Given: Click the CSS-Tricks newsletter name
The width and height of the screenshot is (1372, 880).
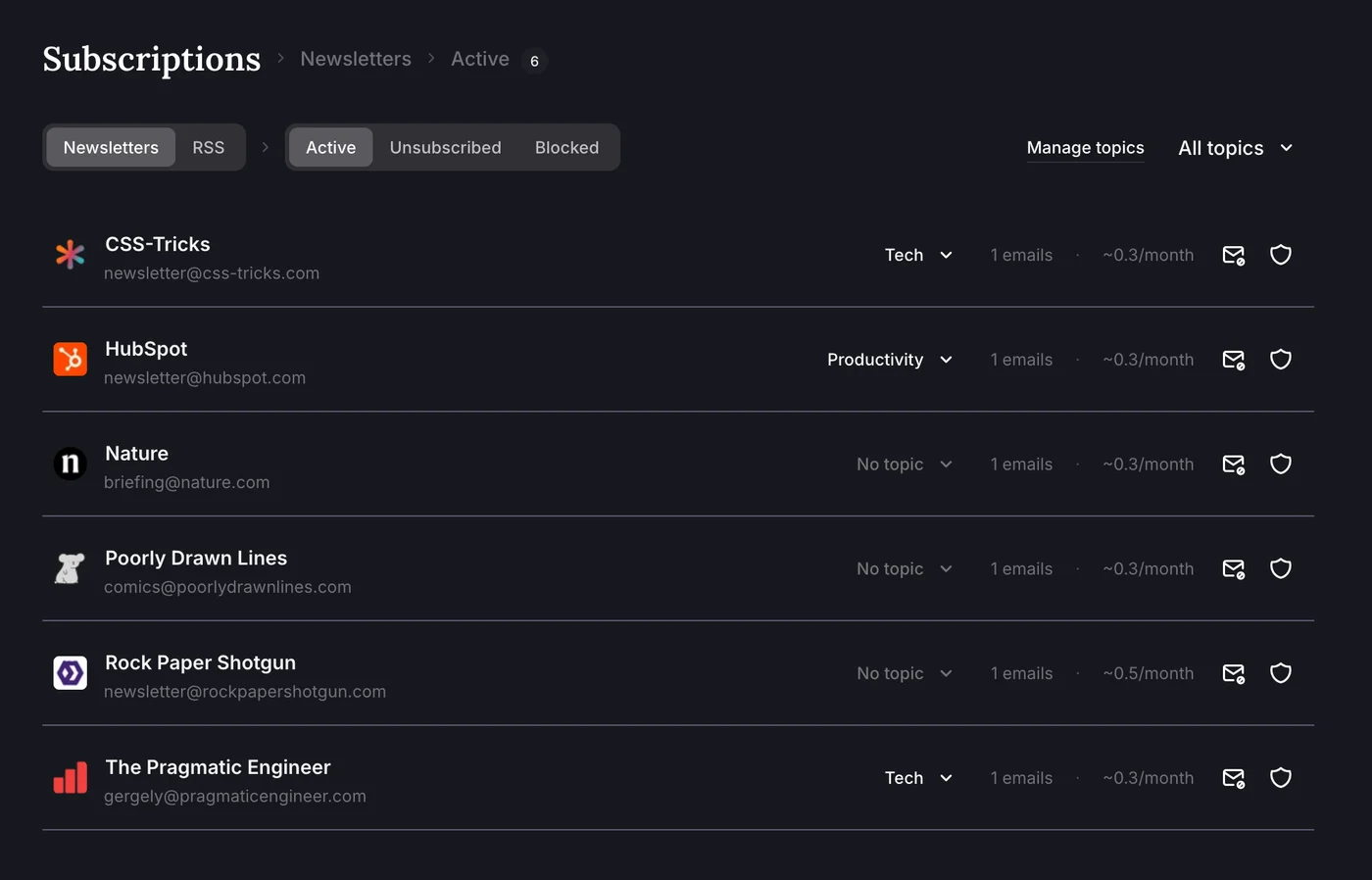Looking at the screenshot, I should 158,244.
